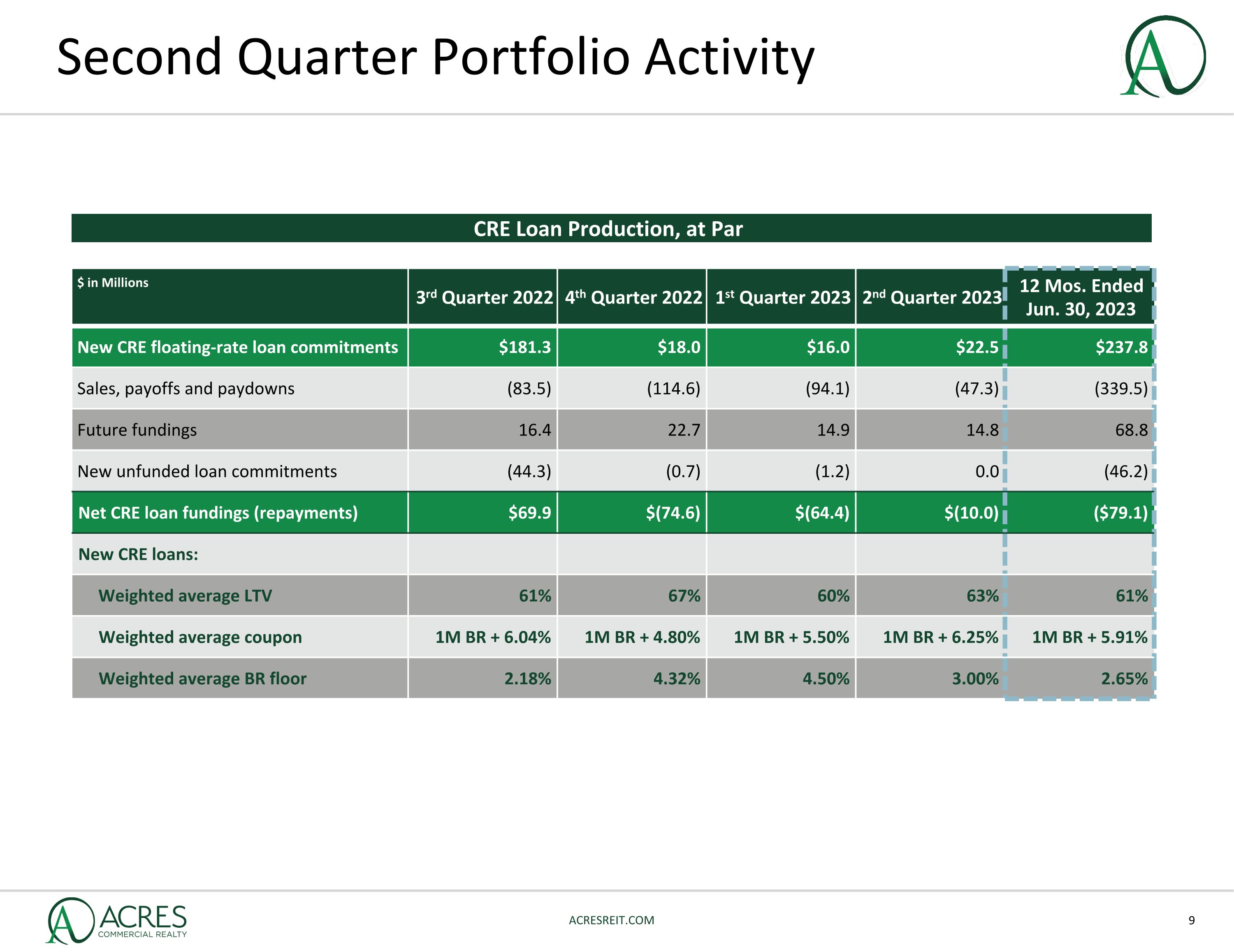Click the 2nd Quarter 2023 column header
This screenshot has height=952, width=1234.
click(x=931, y=297)
